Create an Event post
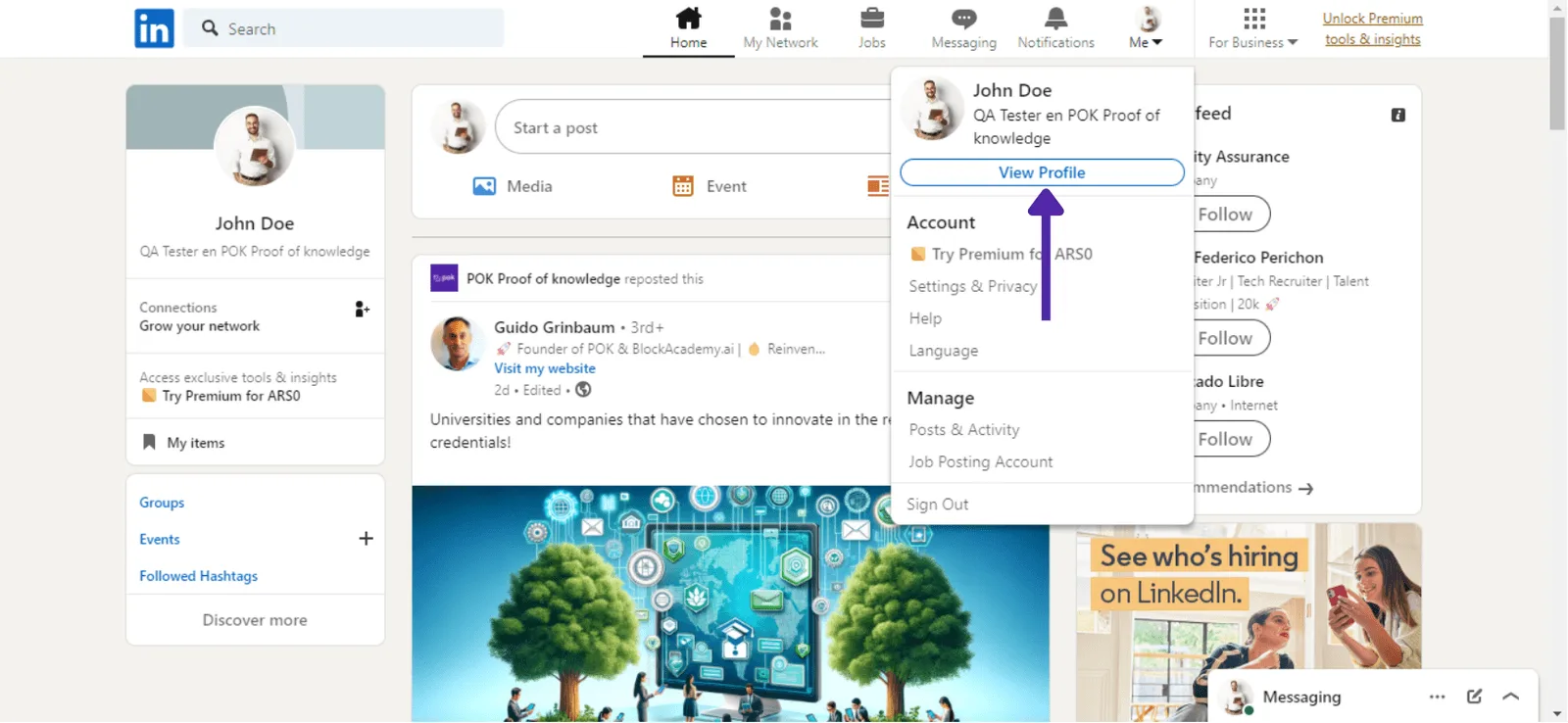Image resolution: width=1568 pixels, height=723 pixels. coord(710,186)
